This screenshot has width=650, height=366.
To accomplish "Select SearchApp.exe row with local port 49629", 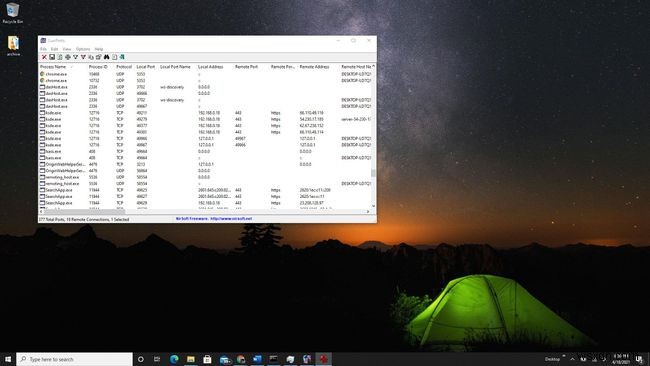I will pos(205,203).
